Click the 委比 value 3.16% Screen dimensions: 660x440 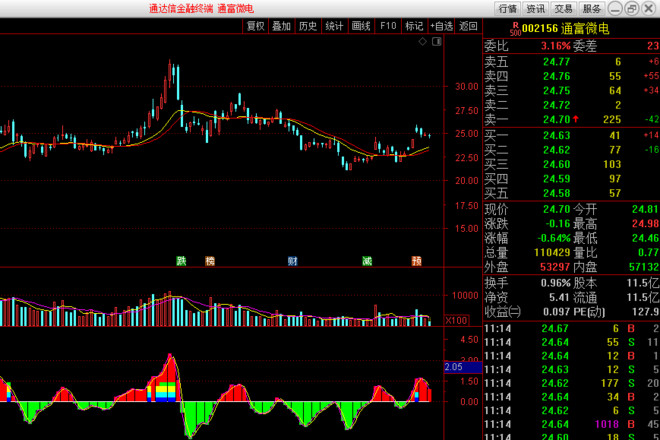coord(556,46)
